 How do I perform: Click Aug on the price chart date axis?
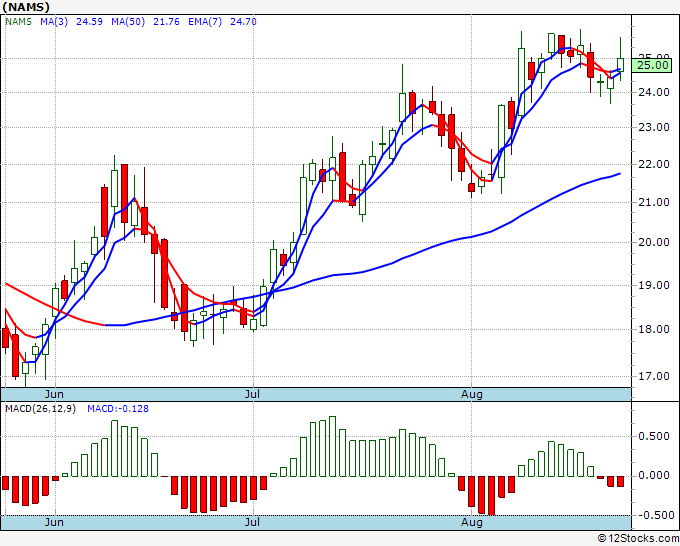coord(472,394)
